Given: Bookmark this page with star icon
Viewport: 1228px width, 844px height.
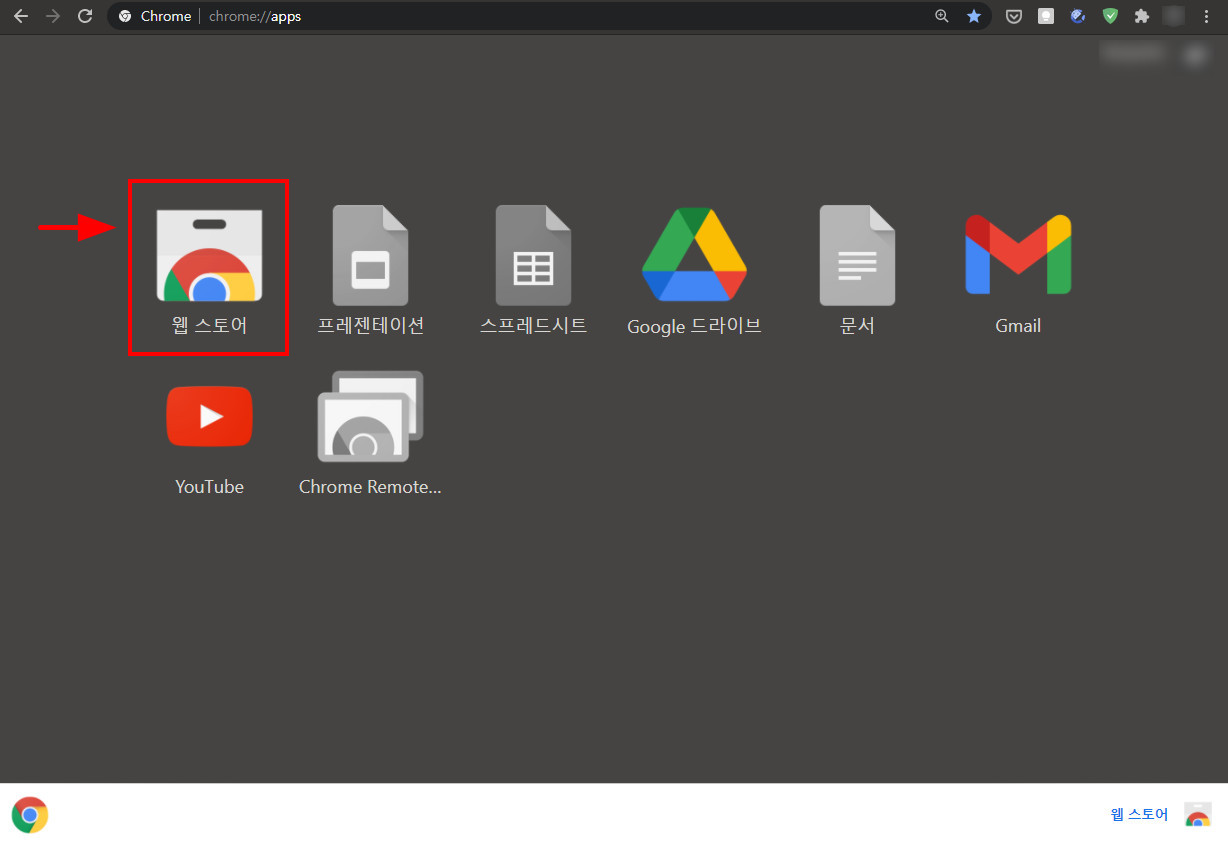Looking at the screenshot, I should pyautogui.click(x=973, y=16).
